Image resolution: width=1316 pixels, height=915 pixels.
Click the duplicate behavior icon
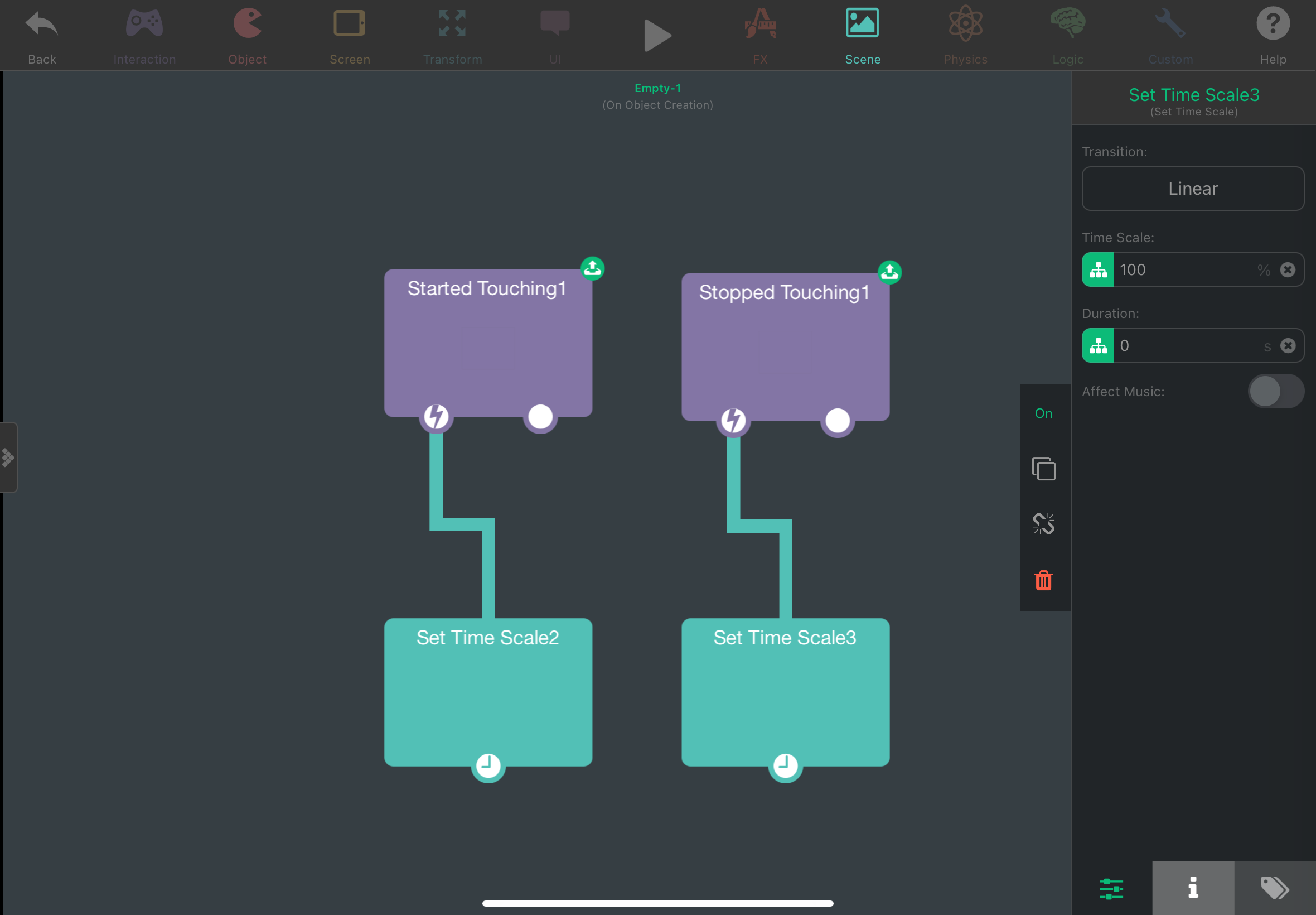[x=1043, y=469]
